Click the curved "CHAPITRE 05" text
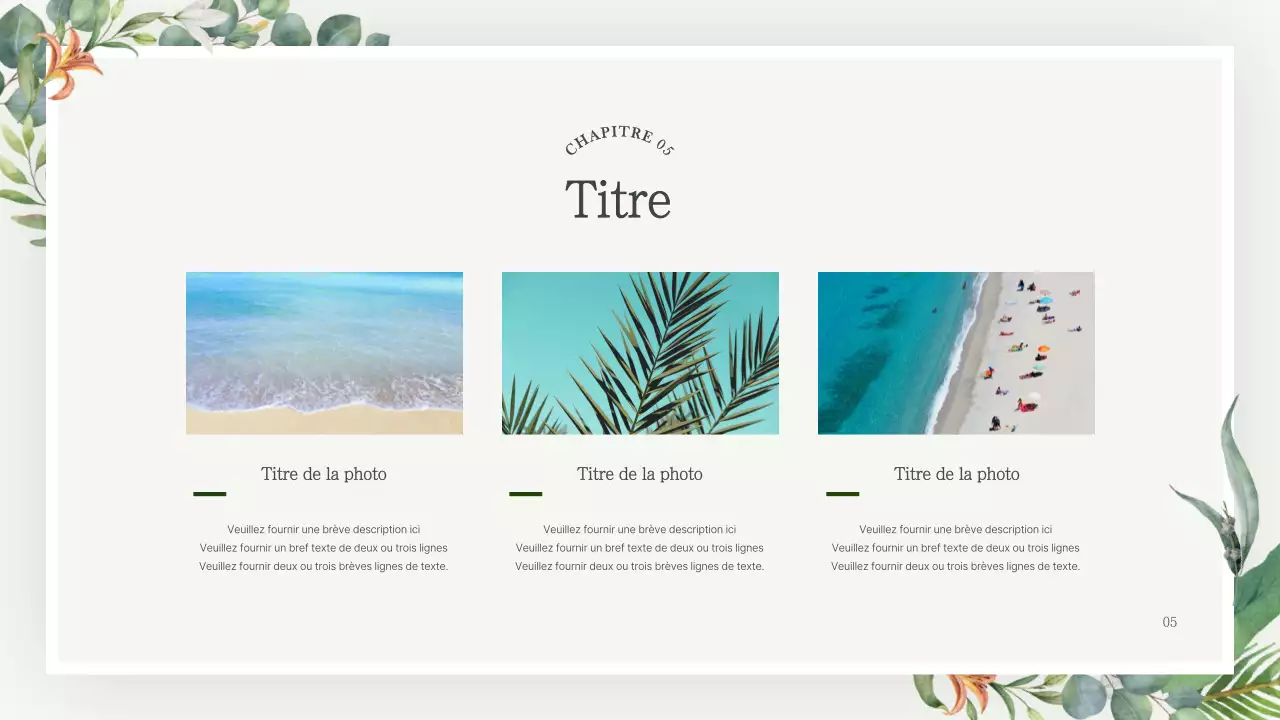1280x720 pixels. pos(618,143)
